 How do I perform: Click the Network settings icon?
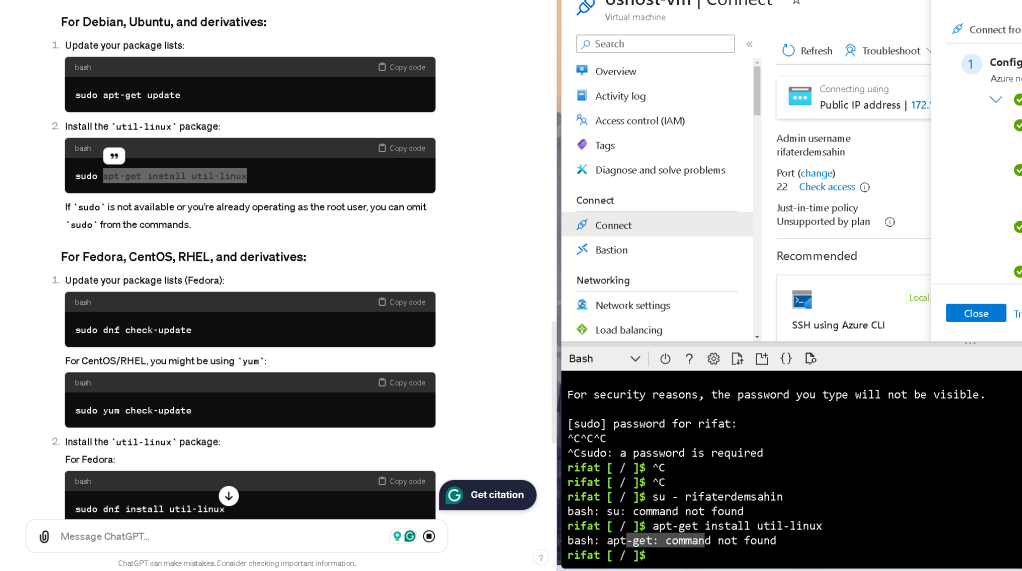click(582, 304)
